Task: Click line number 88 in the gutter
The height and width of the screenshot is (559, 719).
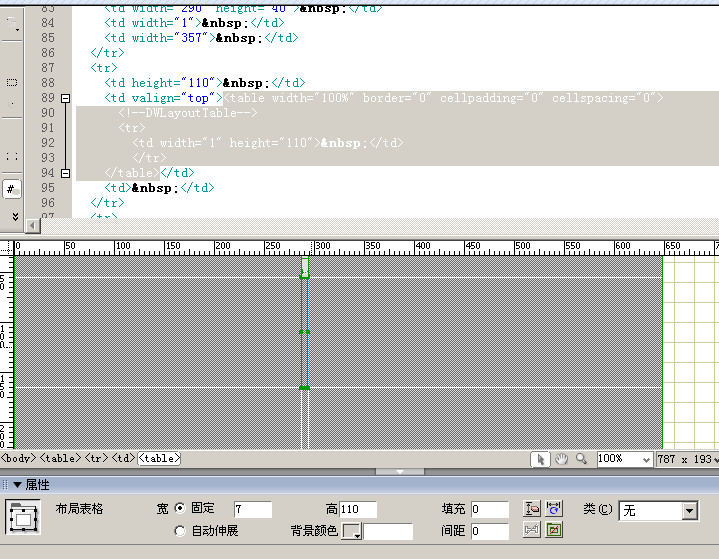Action: (x=48, y=83)
